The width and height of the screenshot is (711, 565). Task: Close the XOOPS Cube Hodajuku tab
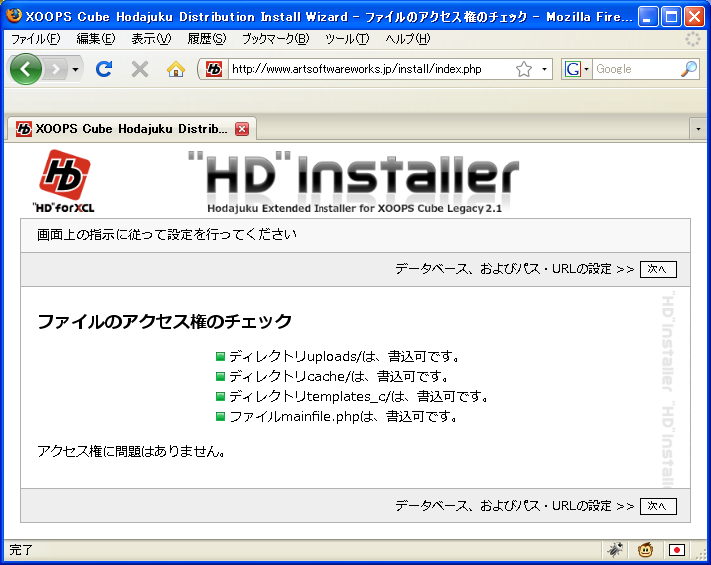[x=242, y=129]
